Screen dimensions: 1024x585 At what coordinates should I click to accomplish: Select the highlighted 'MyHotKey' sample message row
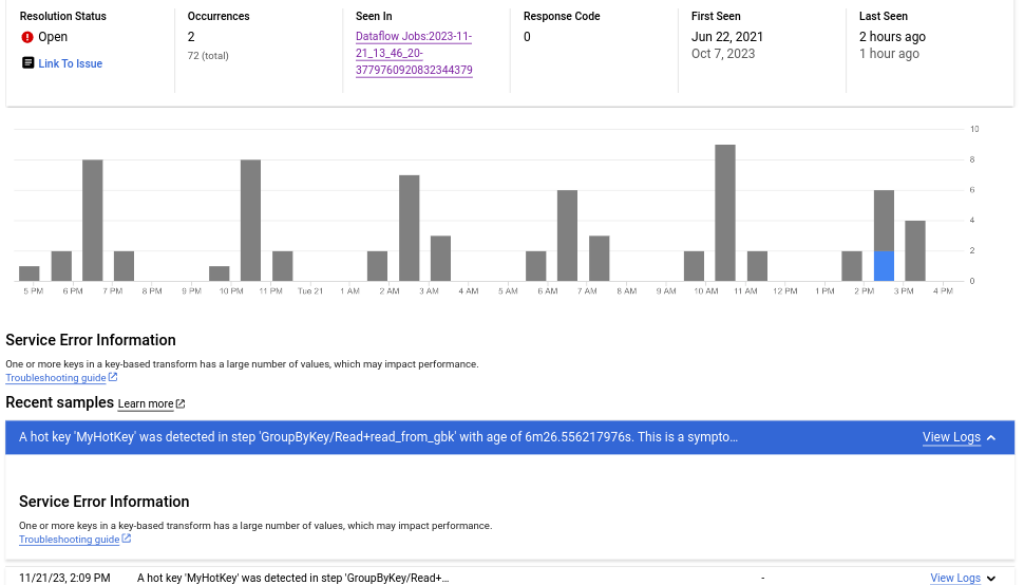[400, 437]
